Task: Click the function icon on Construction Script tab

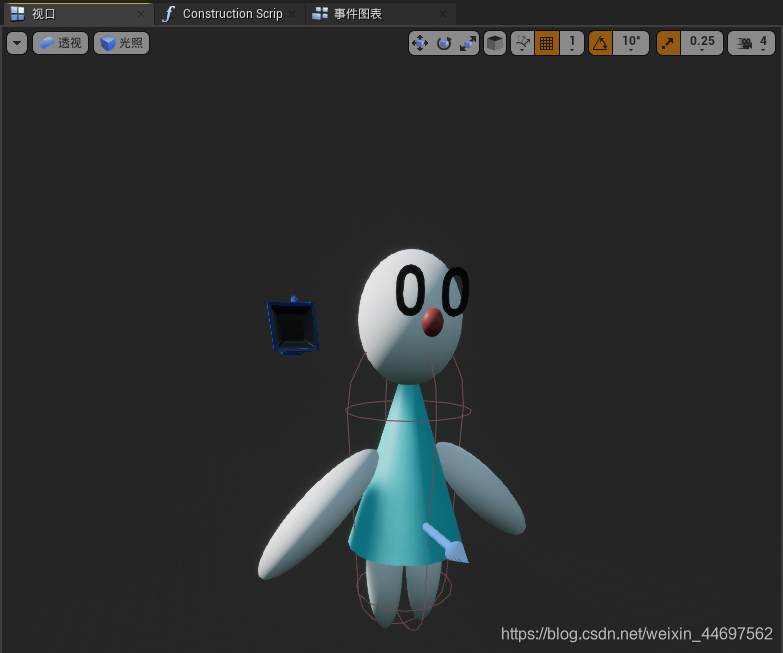Action: point(169,14)
